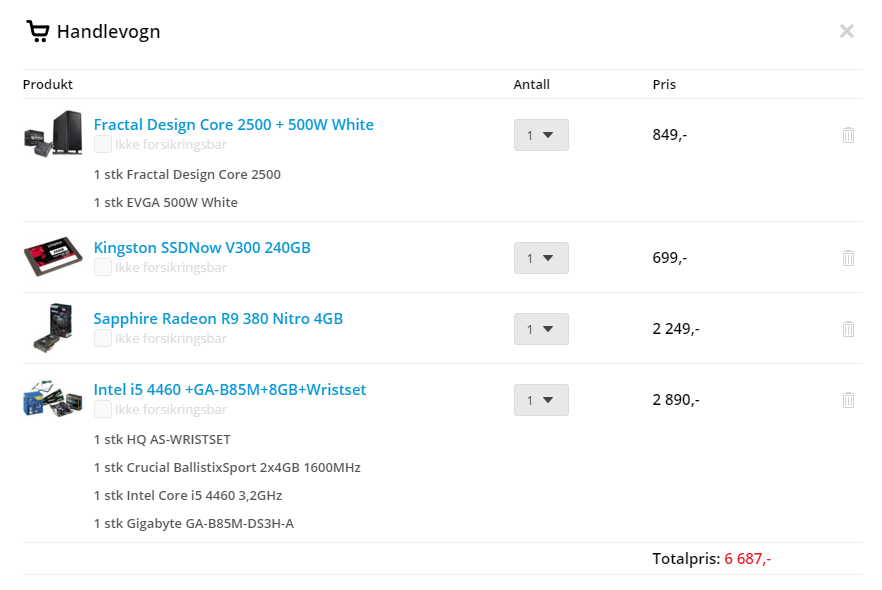Open Intel i5 4460 +GA-B85M+8GB+Wristset link
This screenshot has width=882, height=590.
(230, 389)
